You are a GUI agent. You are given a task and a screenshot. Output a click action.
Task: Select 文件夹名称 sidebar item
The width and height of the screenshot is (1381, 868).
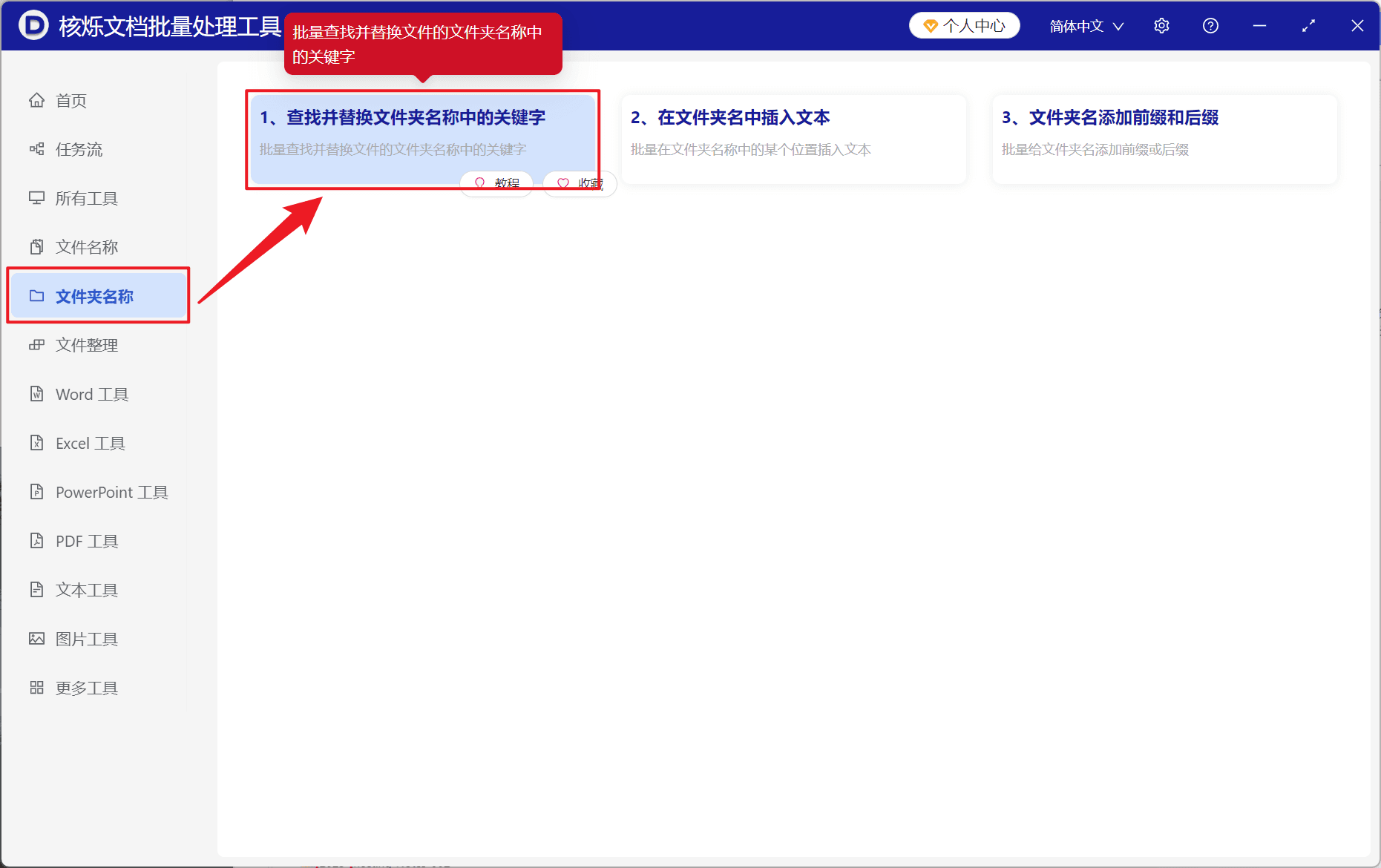[98, 296]
